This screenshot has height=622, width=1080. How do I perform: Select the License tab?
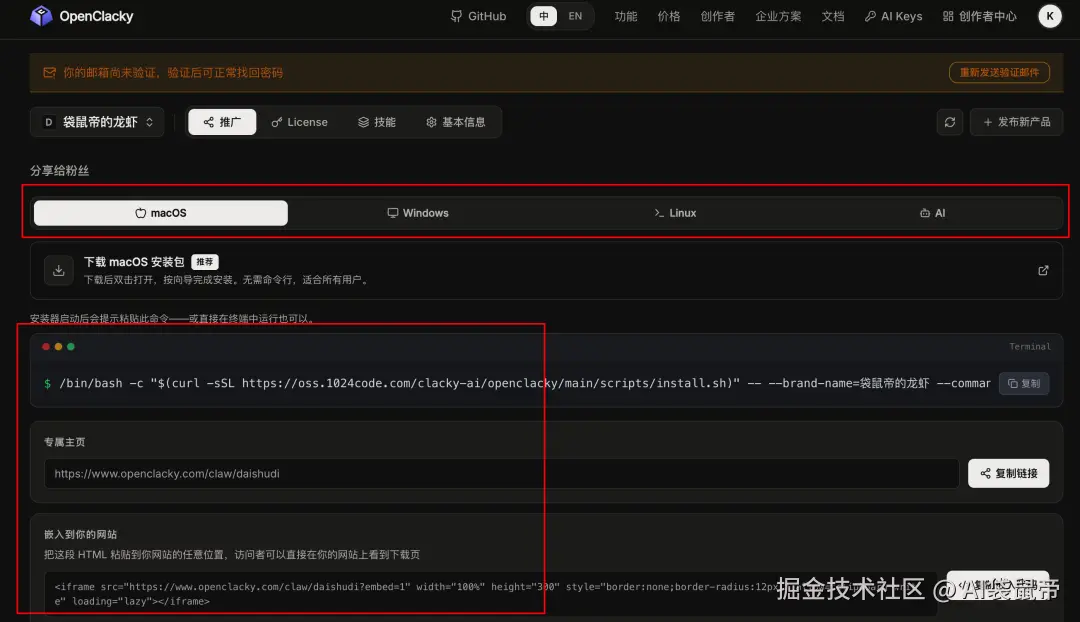pos(299,122)
